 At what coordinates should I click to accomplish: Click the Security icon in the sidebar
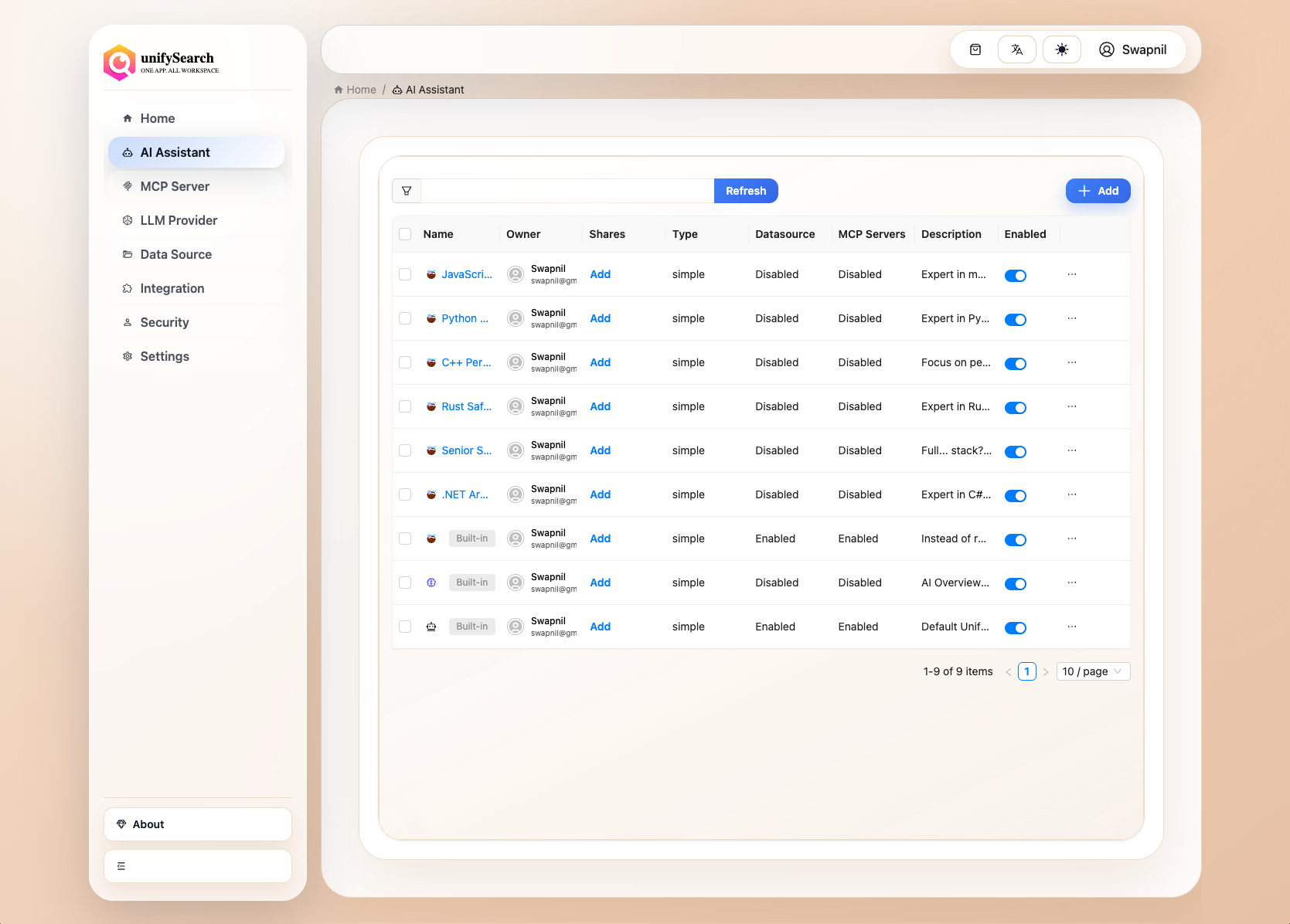coord(128,322)
